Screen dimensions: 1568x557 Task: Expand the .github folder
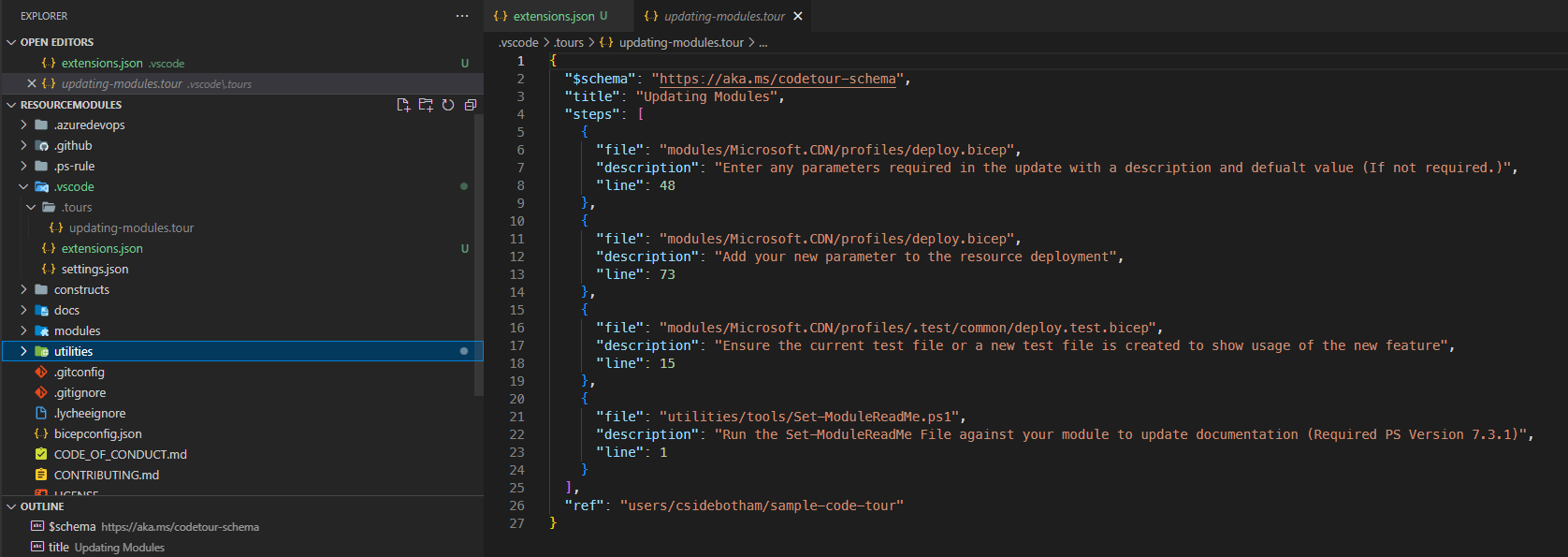pos(23,145)
